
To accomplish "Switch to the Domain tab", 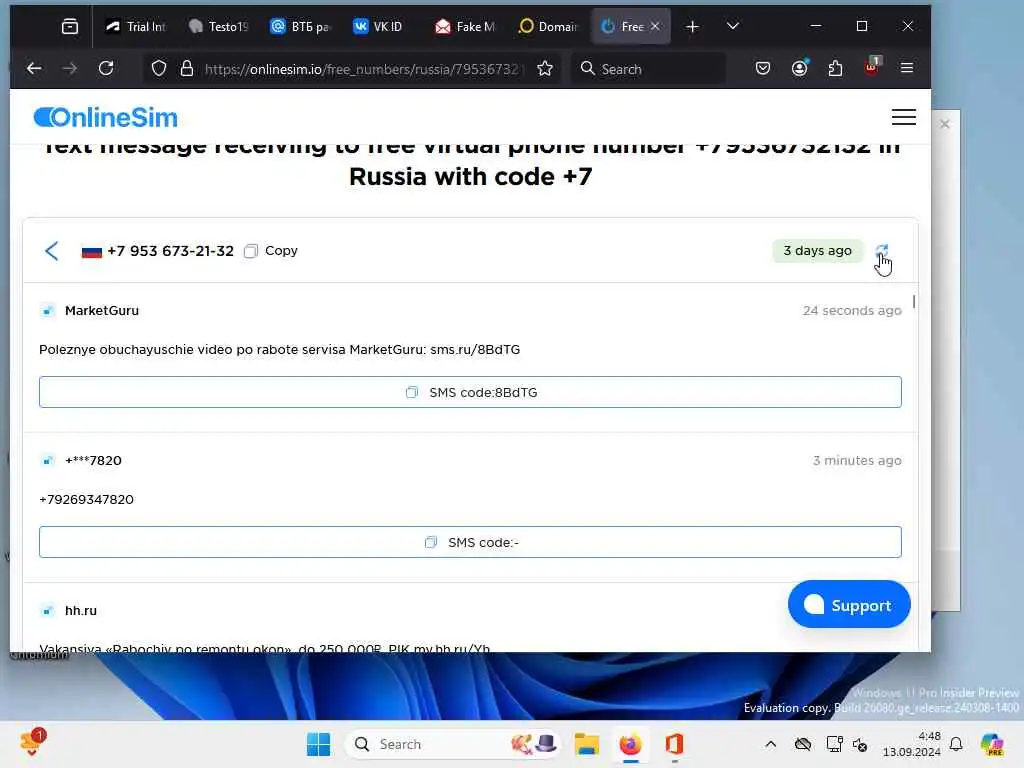I will point(549,27).
